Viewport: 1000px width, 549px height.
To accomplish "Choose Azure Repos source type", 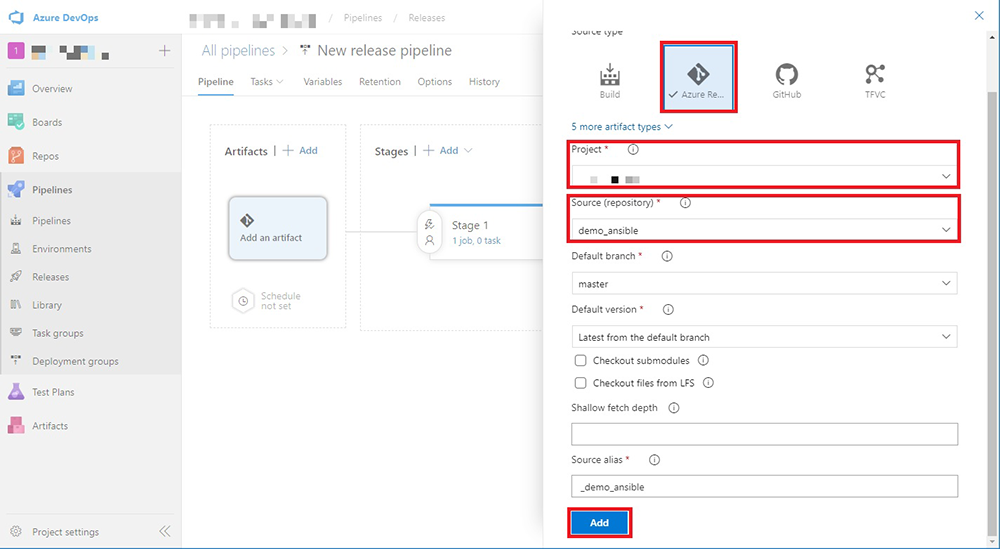I will (698, 78).
